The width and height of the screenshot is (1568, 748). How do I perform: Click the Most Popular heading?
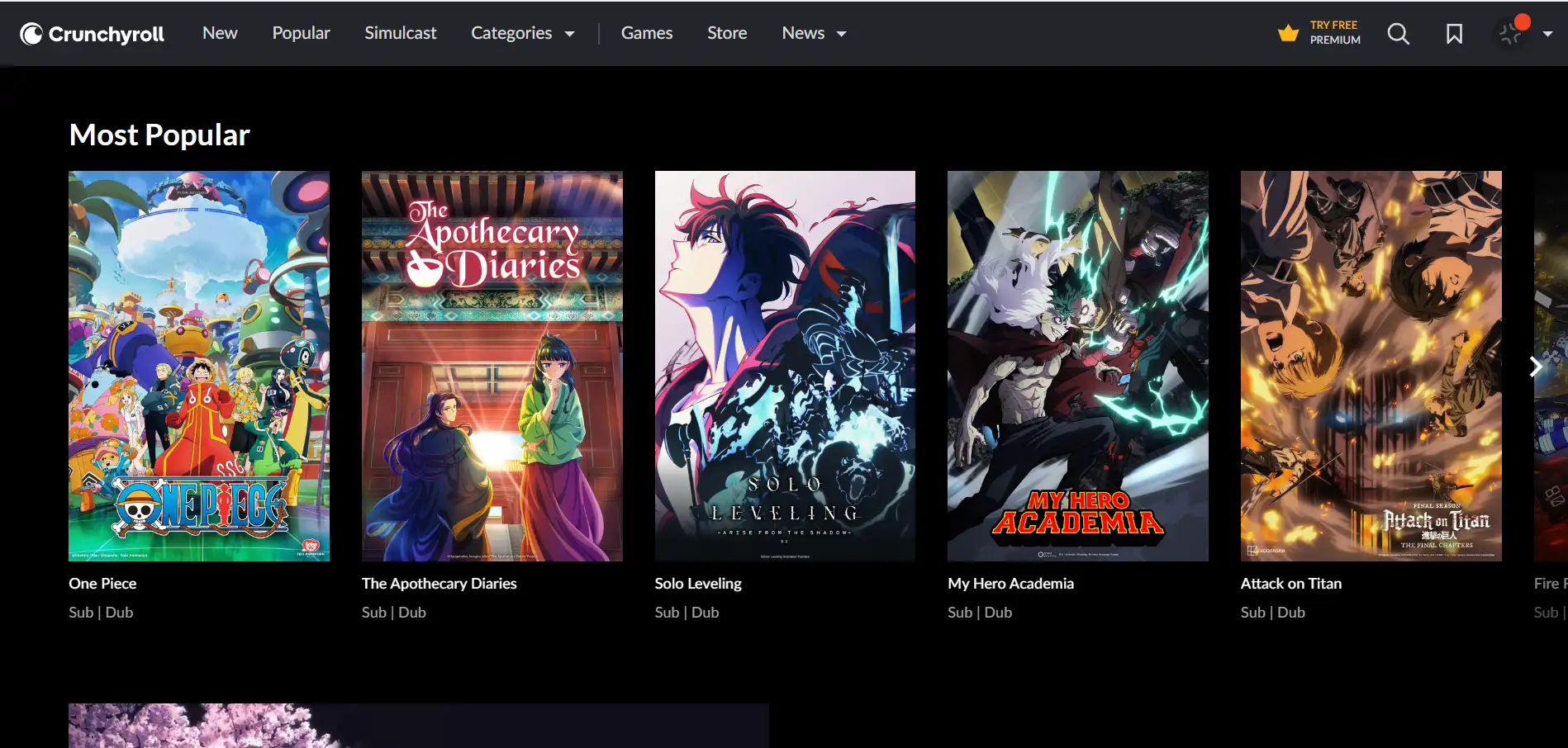pyautogui.click(x=159, y=135)
